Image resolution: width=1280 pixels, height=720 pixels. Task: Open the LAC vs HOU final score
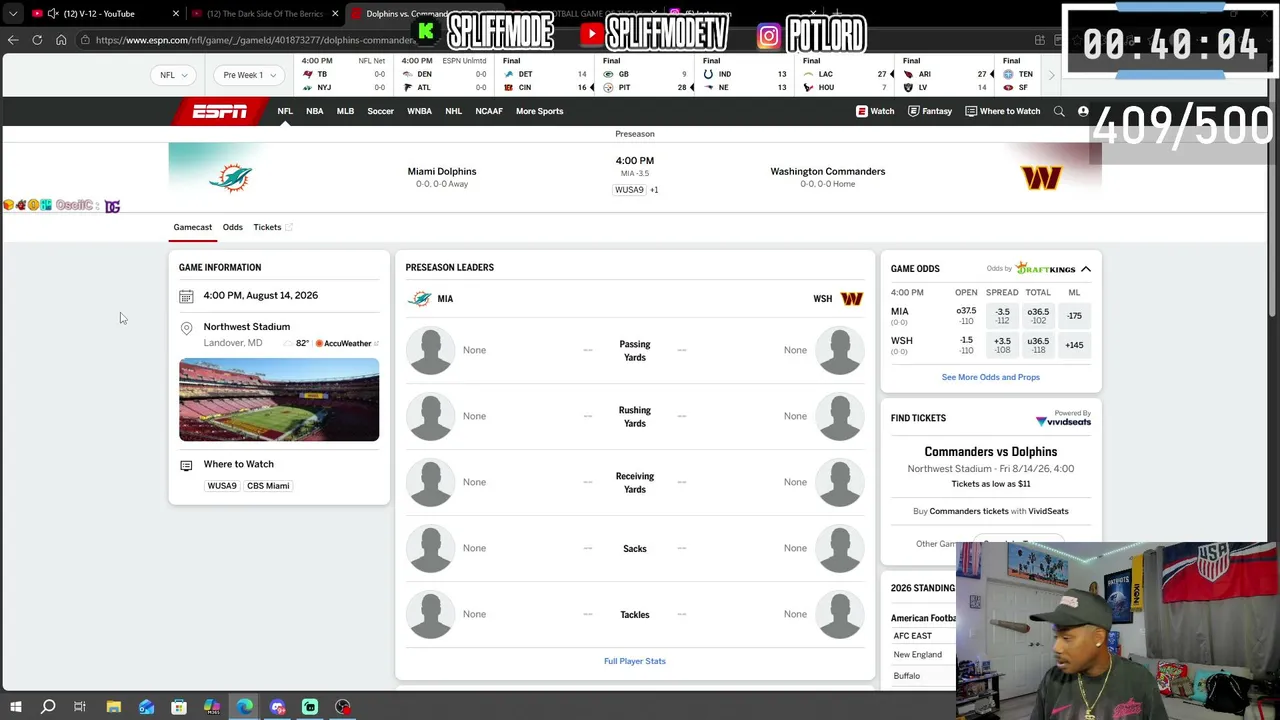843,75
